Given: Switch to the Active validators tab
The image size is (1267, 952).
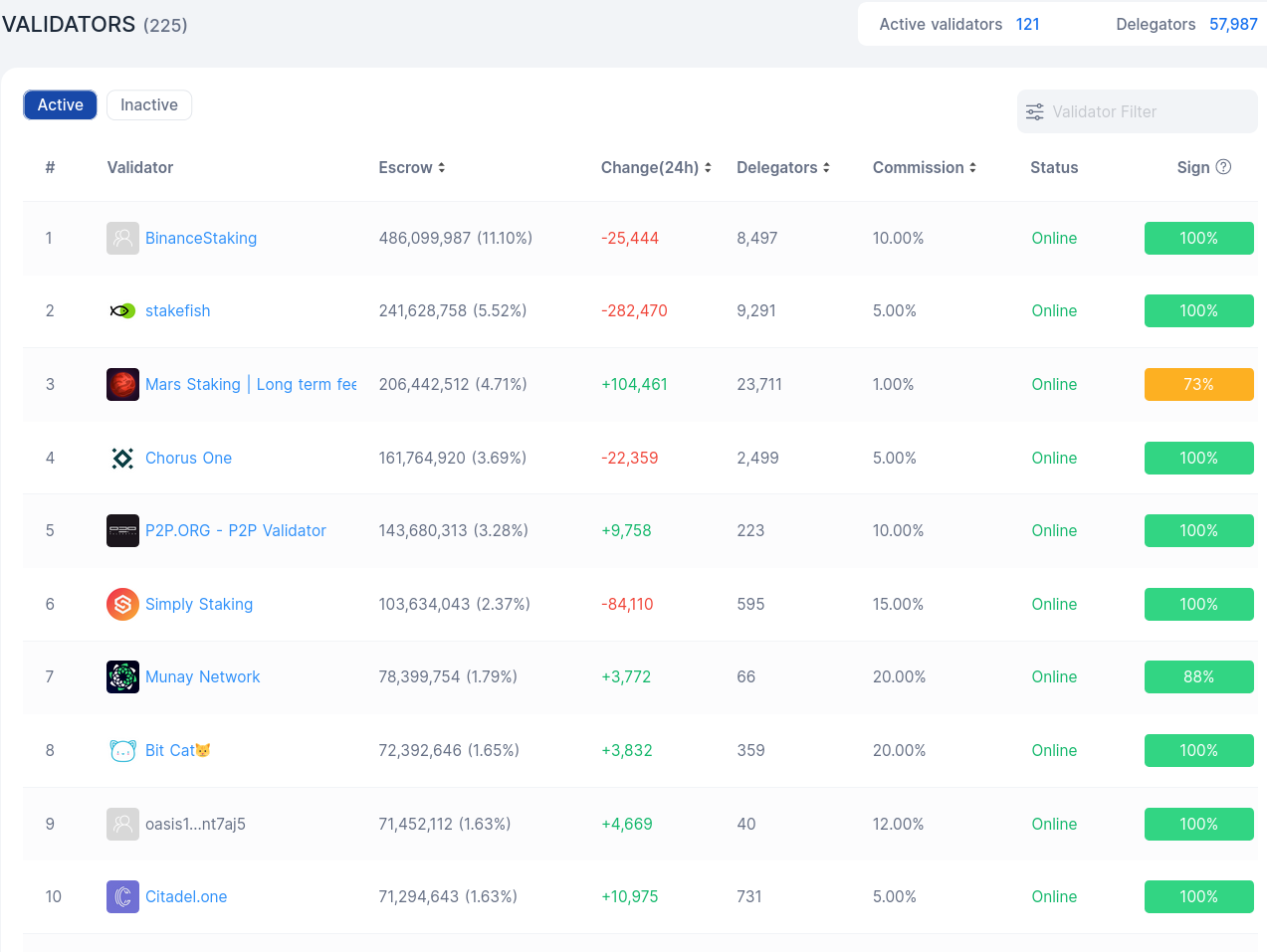Looking at the screenshot, I should [x=60, y=104].
